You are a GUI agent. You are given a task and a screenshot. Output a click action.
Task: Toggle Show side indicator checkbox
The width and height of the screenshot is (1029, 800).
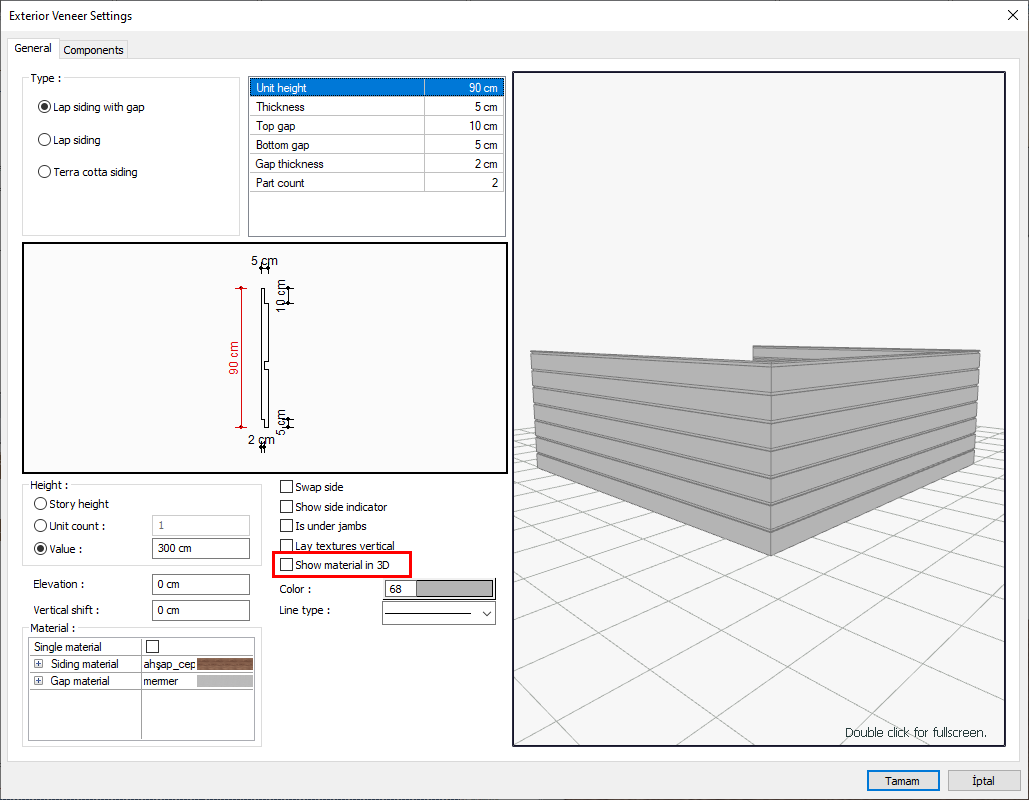[287, 507]
